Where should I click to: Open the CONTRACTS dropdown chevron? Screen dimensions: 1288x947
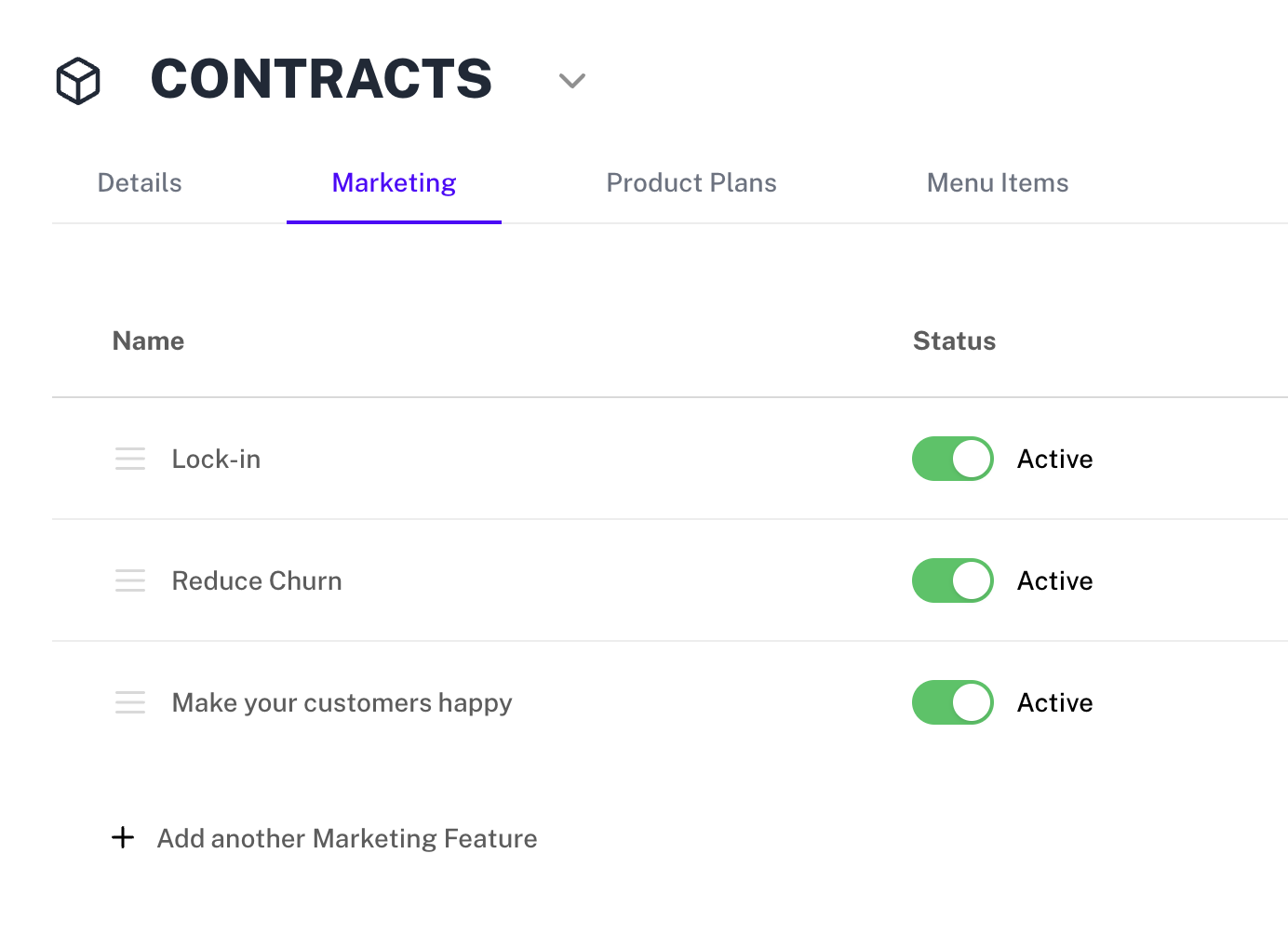571,81
